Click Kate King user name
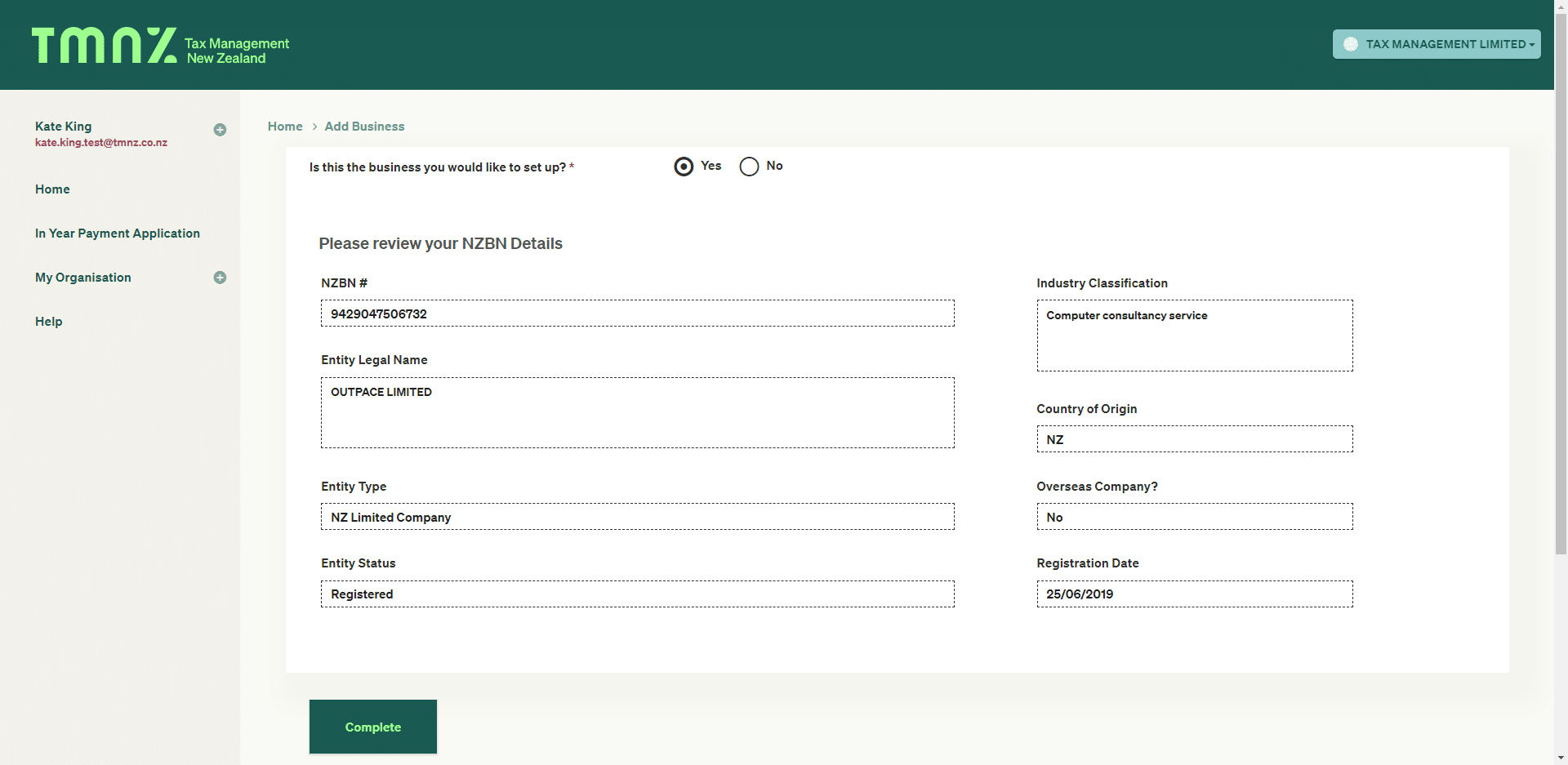This screenshot has height=765, width=1568. click(64, 127)
